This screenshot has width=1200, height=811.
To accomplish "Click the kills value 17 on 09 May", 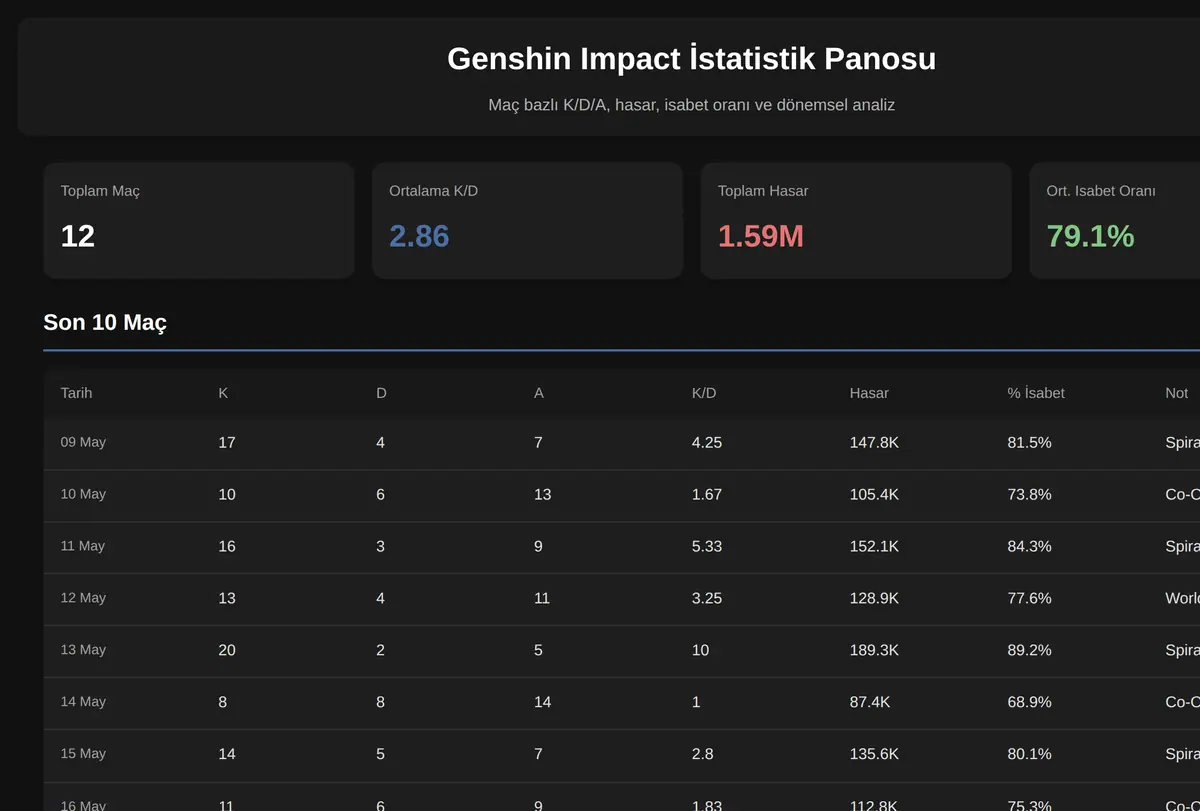I will pyautogui.click(x=227, y=442).
